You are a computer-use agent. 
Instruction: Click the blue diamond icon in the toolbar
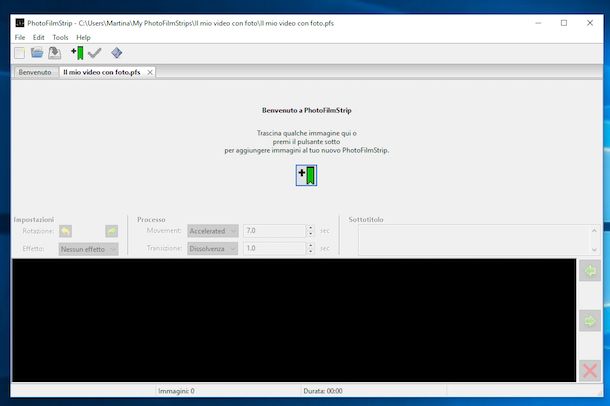pyautogui.click(x=116, y=52)
